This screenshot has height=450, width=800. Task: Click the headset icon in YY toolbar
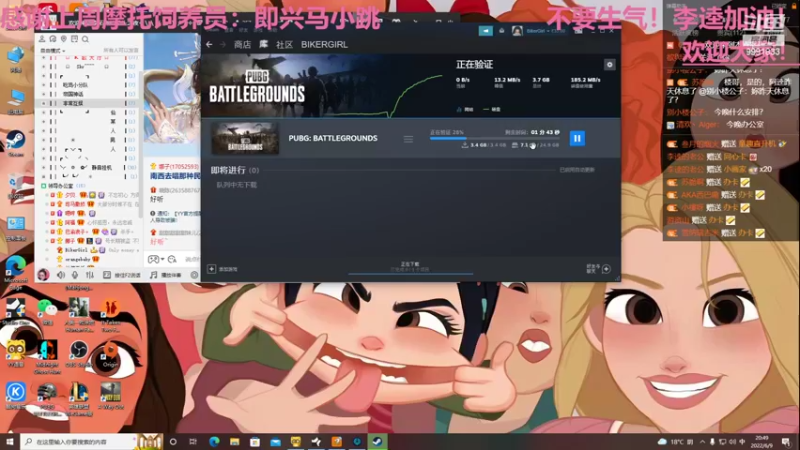pos(53,39)
